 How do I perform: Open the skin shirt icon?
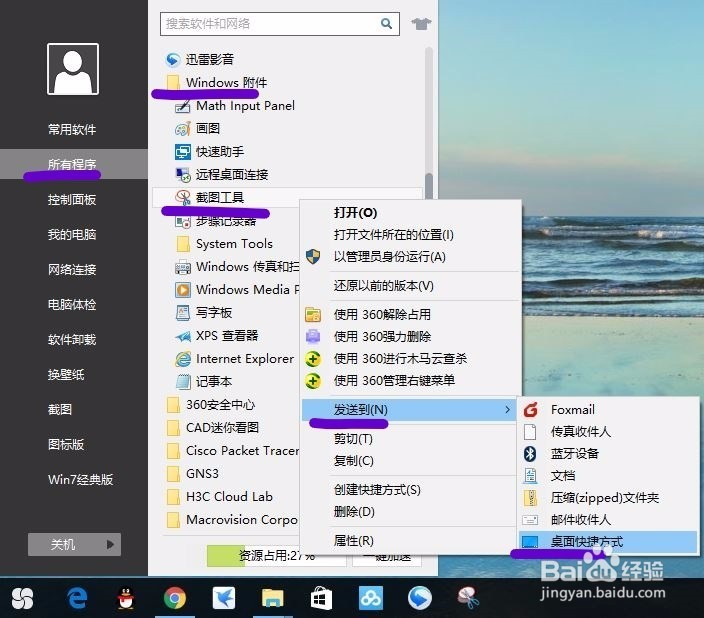(421, 23)
